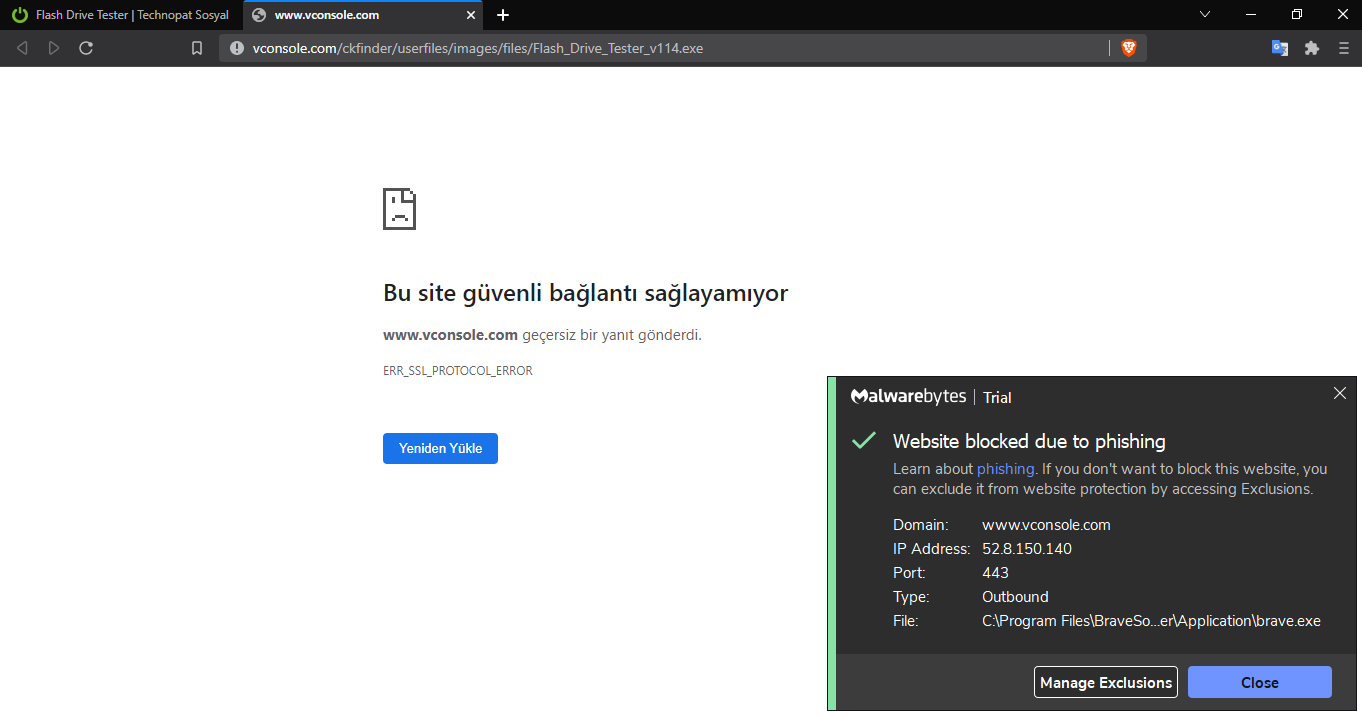Click the Close button in the Malwarebytes popup

(x=1260, y=682)
